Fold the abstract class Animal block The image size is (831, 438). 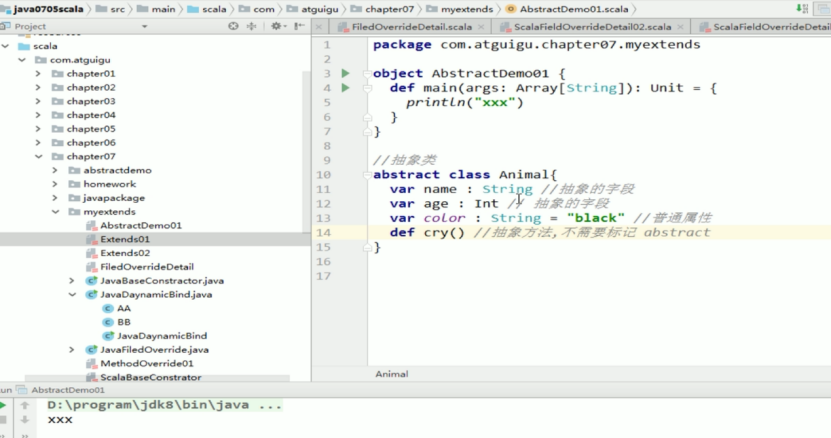[367, 175]
